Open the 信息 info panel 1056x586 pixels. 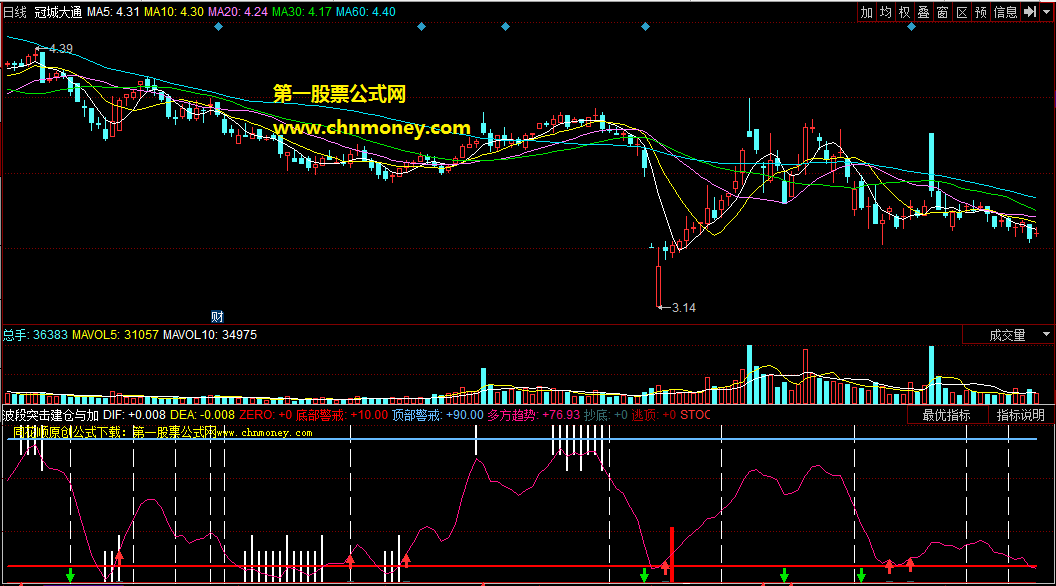click(1005, 12)
